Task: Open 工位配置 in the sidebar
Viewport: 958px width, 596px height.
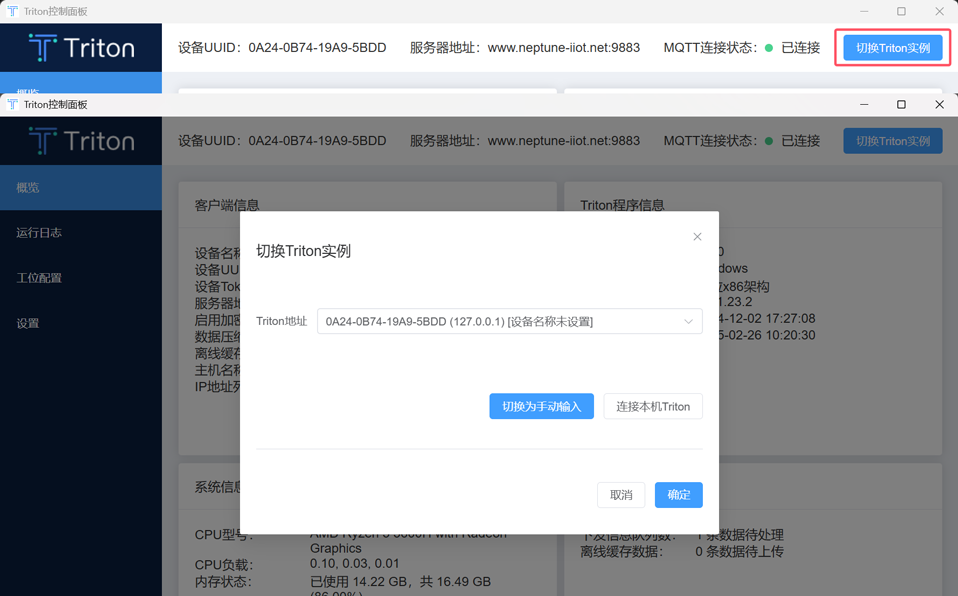Action: click(x=81, y=278)
